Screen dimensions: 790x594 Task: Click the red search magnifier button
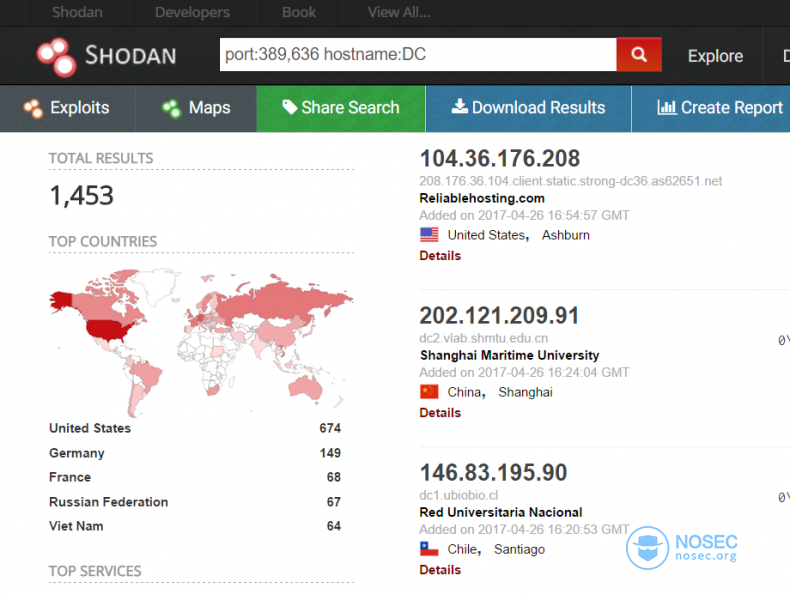639,54
